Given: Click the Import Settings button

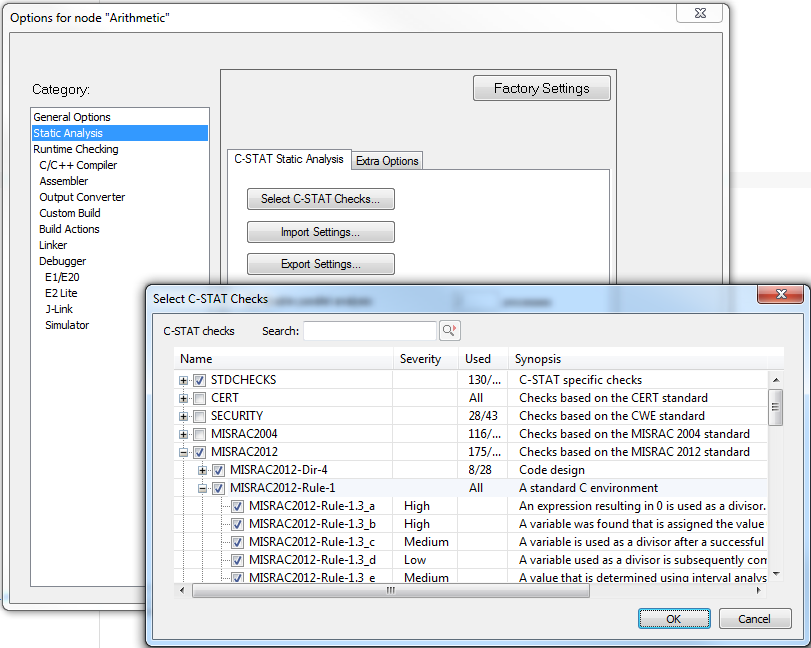Looking at the screenshot, I should (320, 233).
